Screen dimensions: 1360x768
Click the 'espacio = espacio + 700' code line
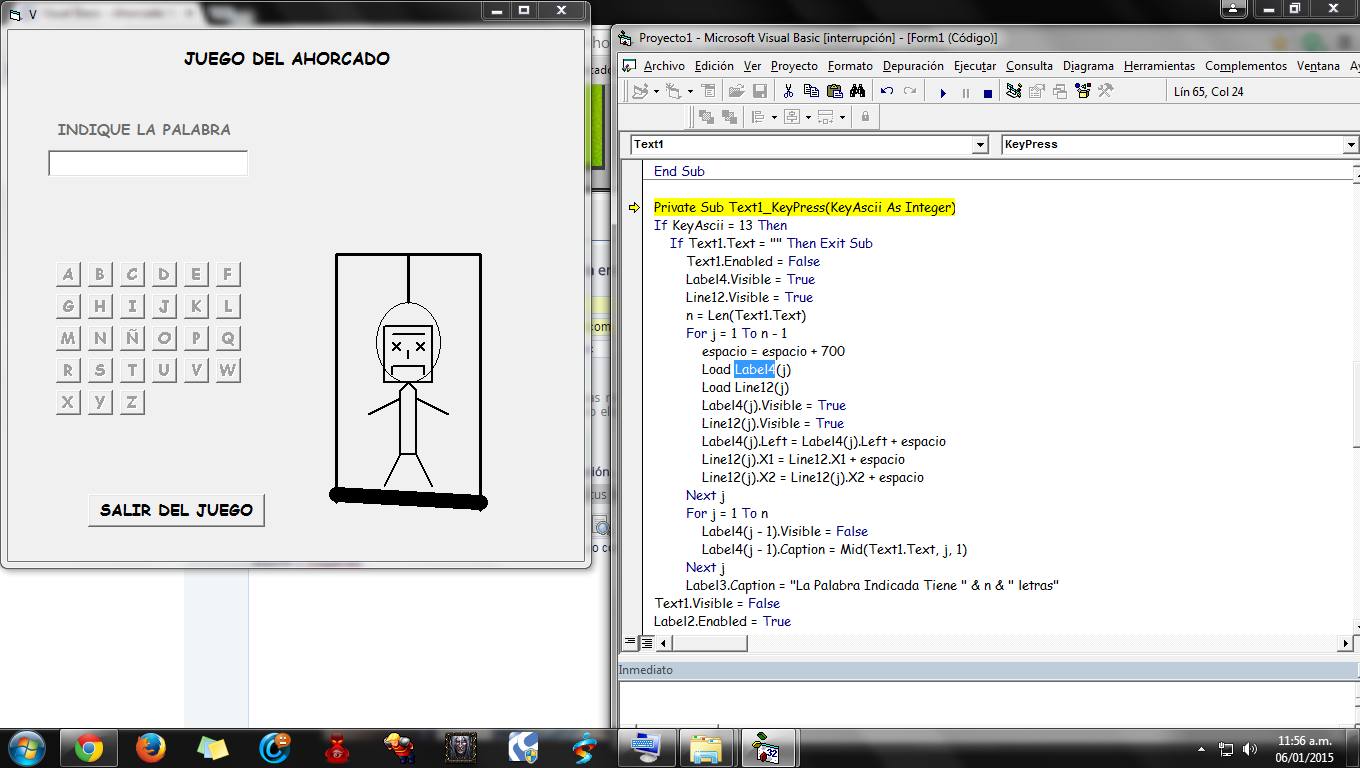773,351
